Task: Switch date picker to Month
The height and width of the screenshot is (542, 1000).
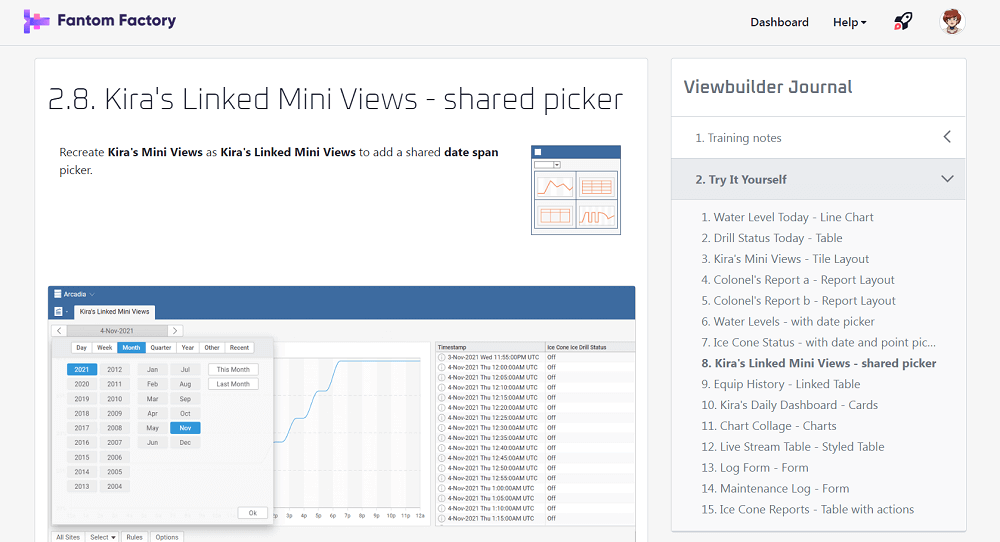Action: tap(131, 348)
